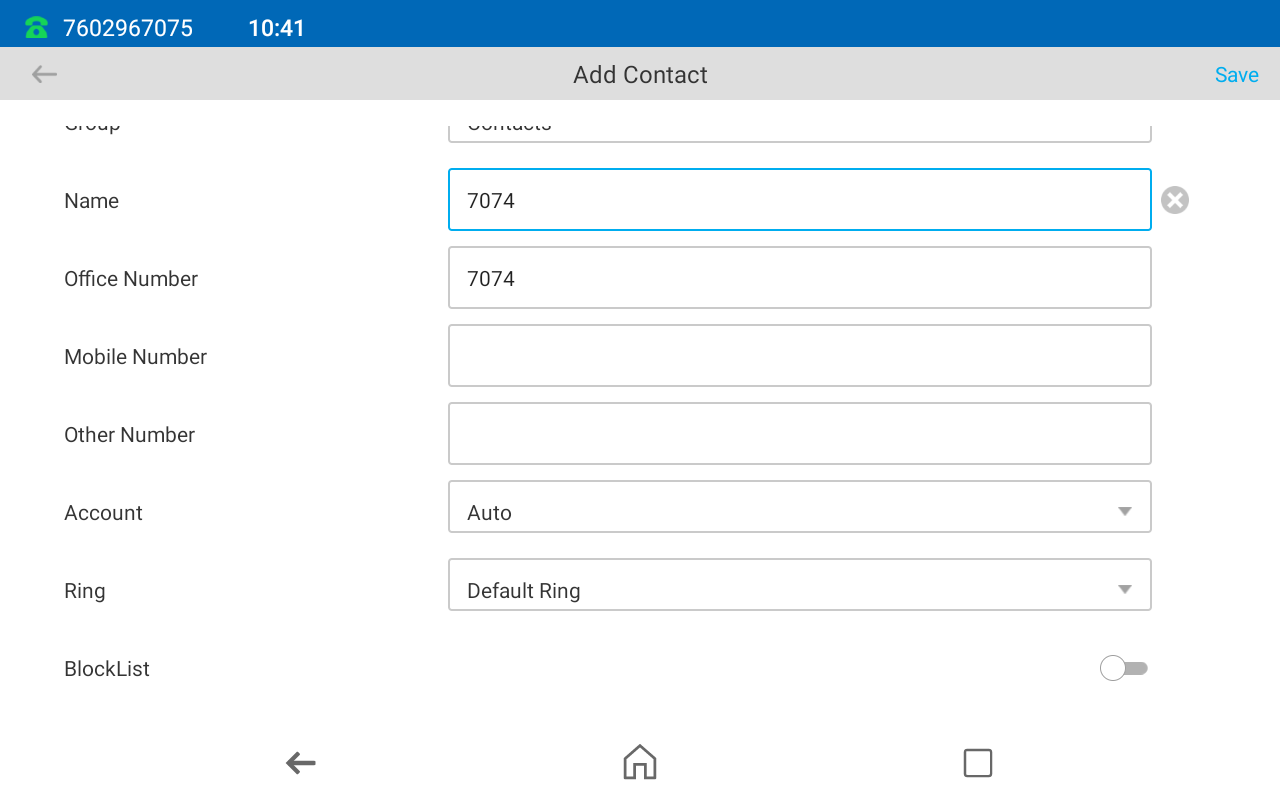The image size is (1280, 800).
Task: Go to the home screen
Action: [639, 763]
